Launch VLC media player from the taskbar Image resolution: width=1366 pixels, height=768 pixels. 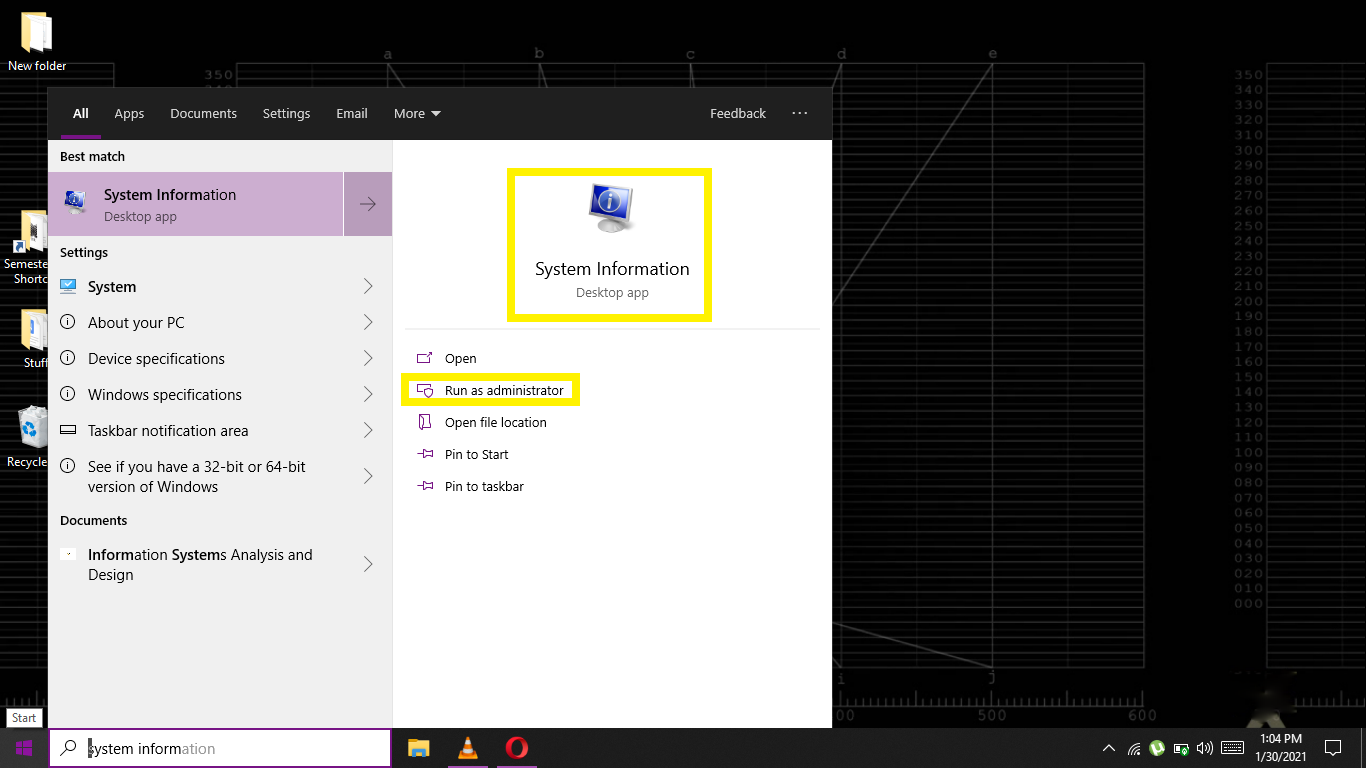[467, 748]
